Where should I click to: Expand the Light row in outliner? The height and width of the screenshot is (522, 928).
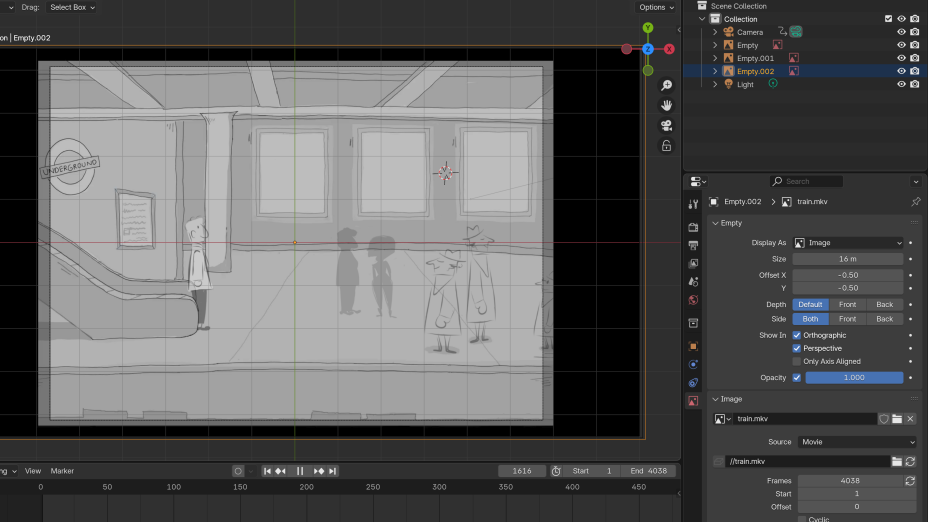[715, 84]
